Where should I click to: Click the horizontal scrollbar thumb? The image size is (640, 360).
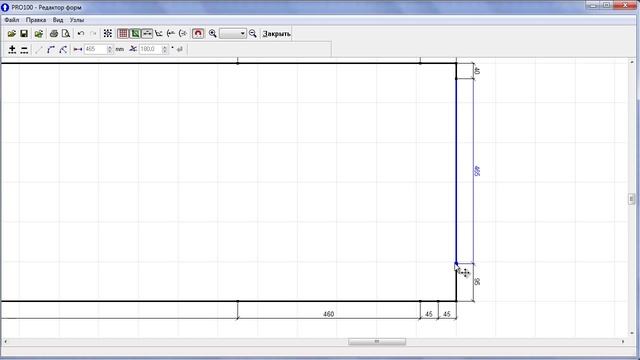click(x=377, y=341)
